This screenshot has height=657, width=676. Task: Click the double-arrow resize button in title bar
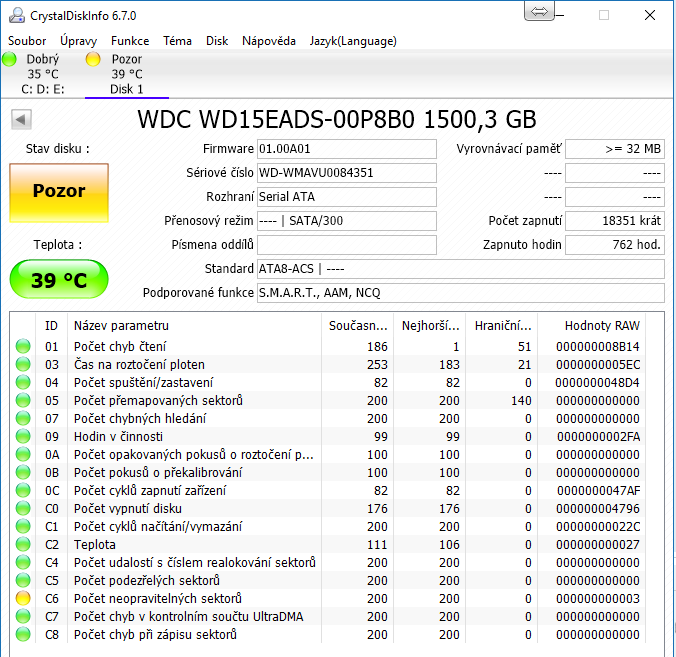pos(539,11)
